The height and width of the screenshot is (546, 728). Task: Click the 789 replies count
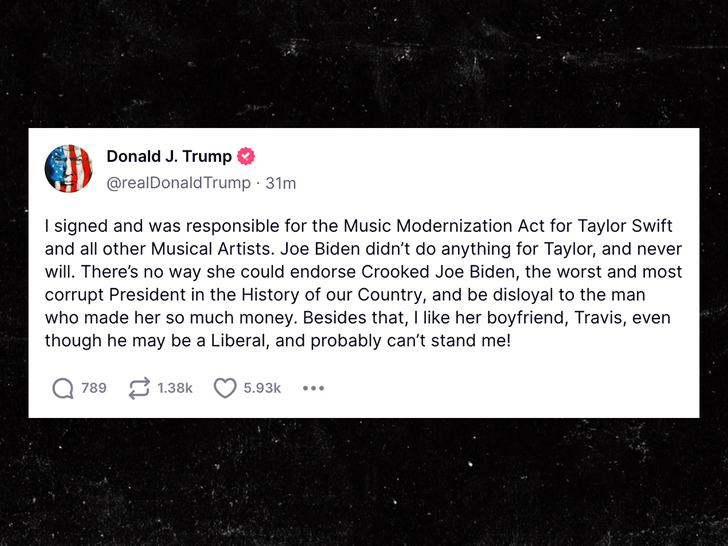(x=93, y=388)
